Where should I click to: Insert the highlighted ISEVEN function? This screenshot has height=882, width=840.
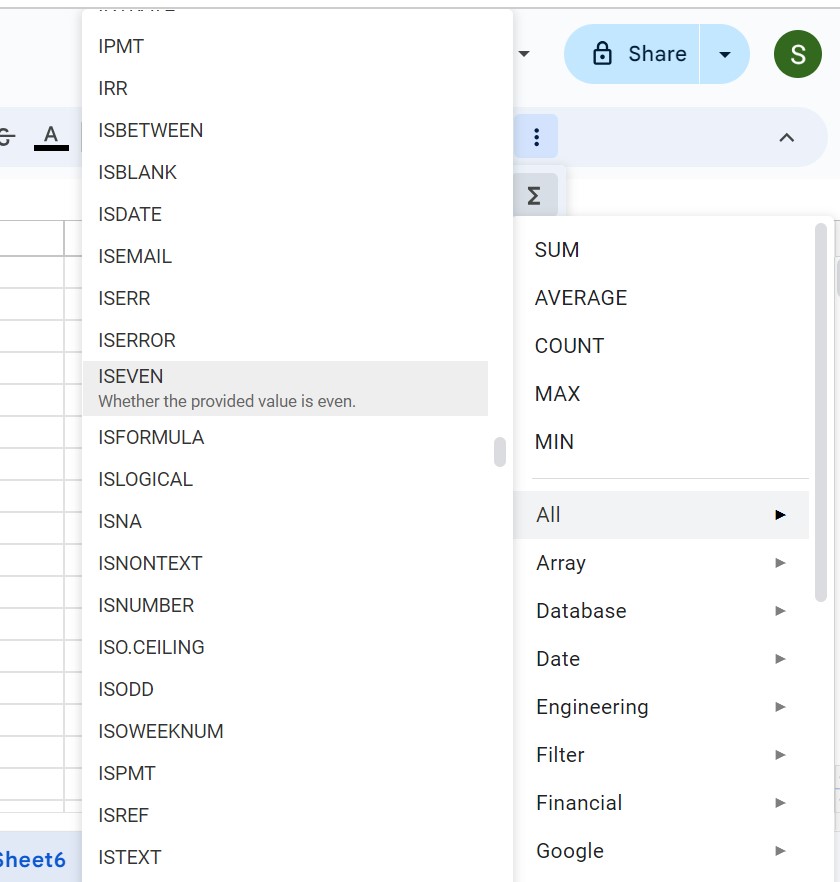pyautogui.click(x=285, y=389)
